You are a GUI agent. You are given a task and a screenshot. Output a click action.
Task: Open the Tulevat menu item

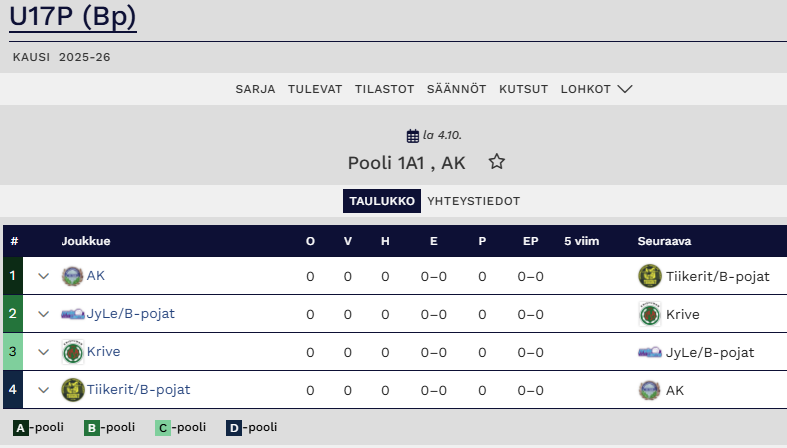[315, 89]
